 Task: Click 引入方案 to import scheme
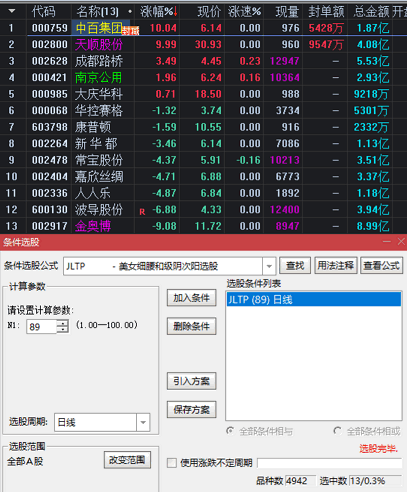pos(191,381)
